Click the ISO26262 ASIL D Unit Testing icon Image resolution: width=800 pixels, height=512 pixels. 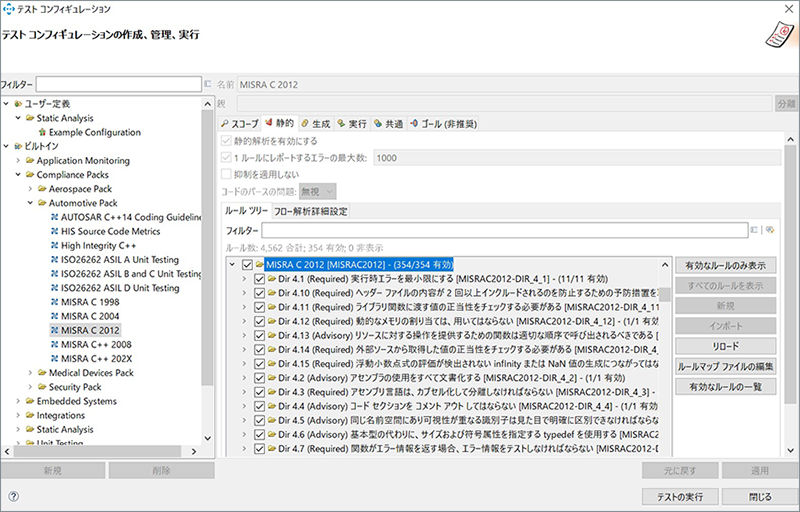click(x=55, y=288)
